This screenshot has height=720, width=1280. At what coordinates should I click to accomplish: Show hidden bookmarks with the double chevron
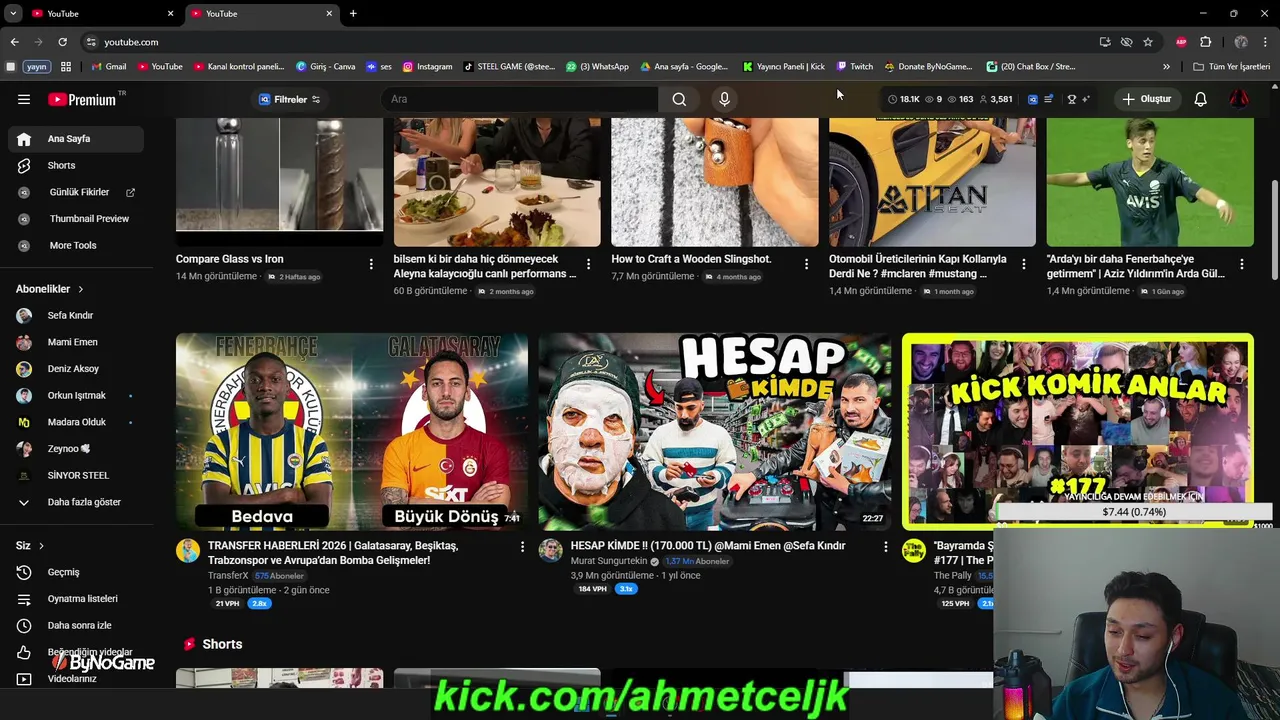pos(1166,67)
